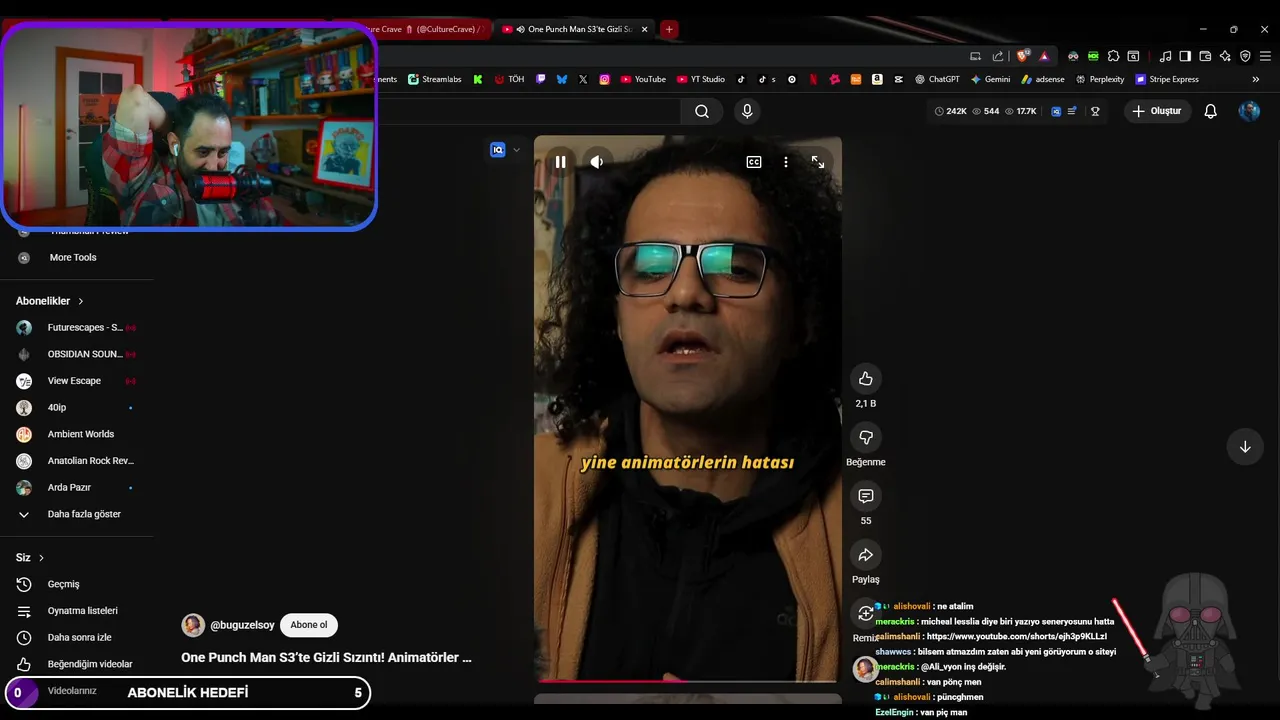Click the YouTube search magnifier button
Viewport: 1280px width, 720px height.
click(x=702, y=111)
